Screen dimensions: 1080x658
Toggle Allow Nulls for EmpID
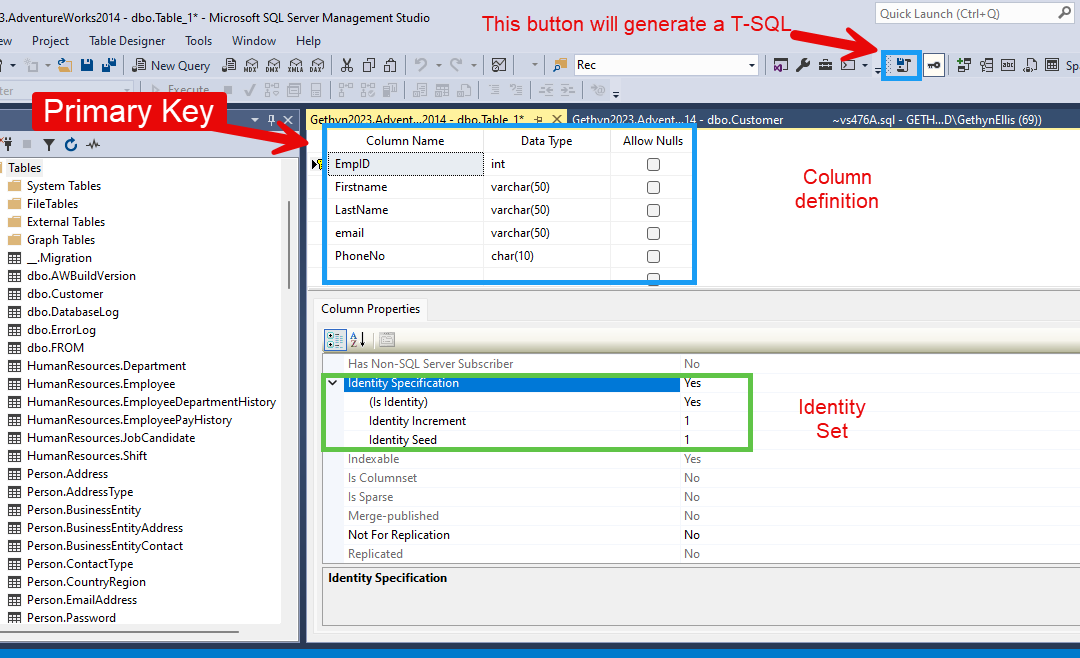(x=653, y=165)
